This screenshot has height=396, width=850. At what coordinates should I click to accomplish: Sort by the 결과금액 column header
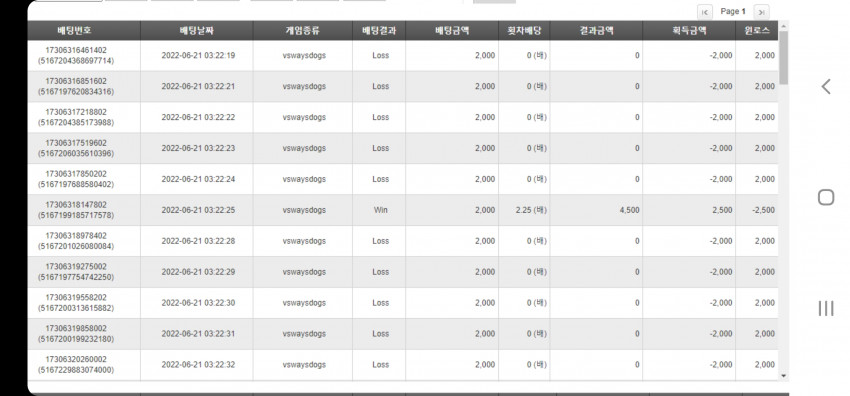click(x=596, y=31)
